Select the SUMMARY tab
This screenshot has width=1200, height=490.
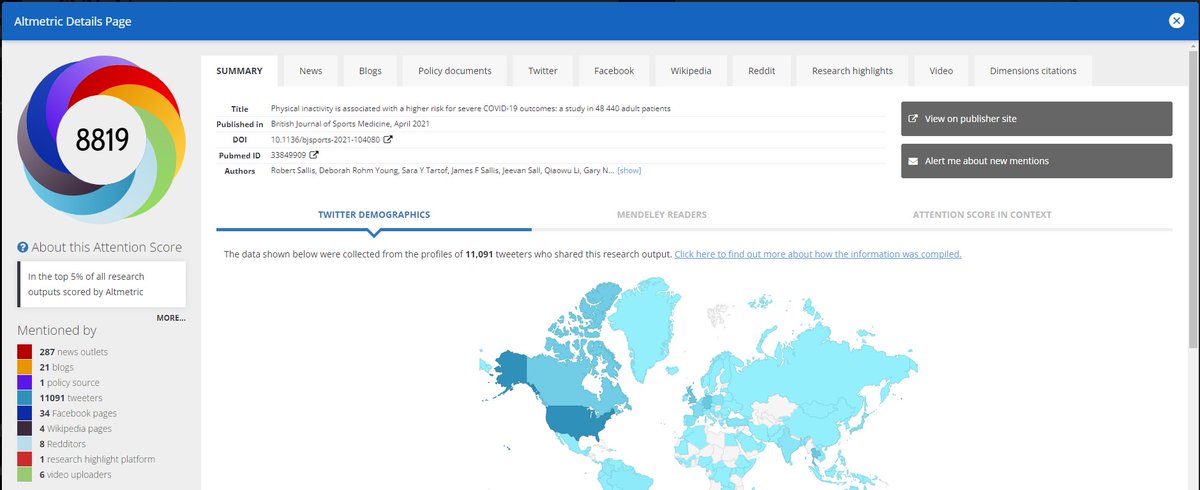239,71
